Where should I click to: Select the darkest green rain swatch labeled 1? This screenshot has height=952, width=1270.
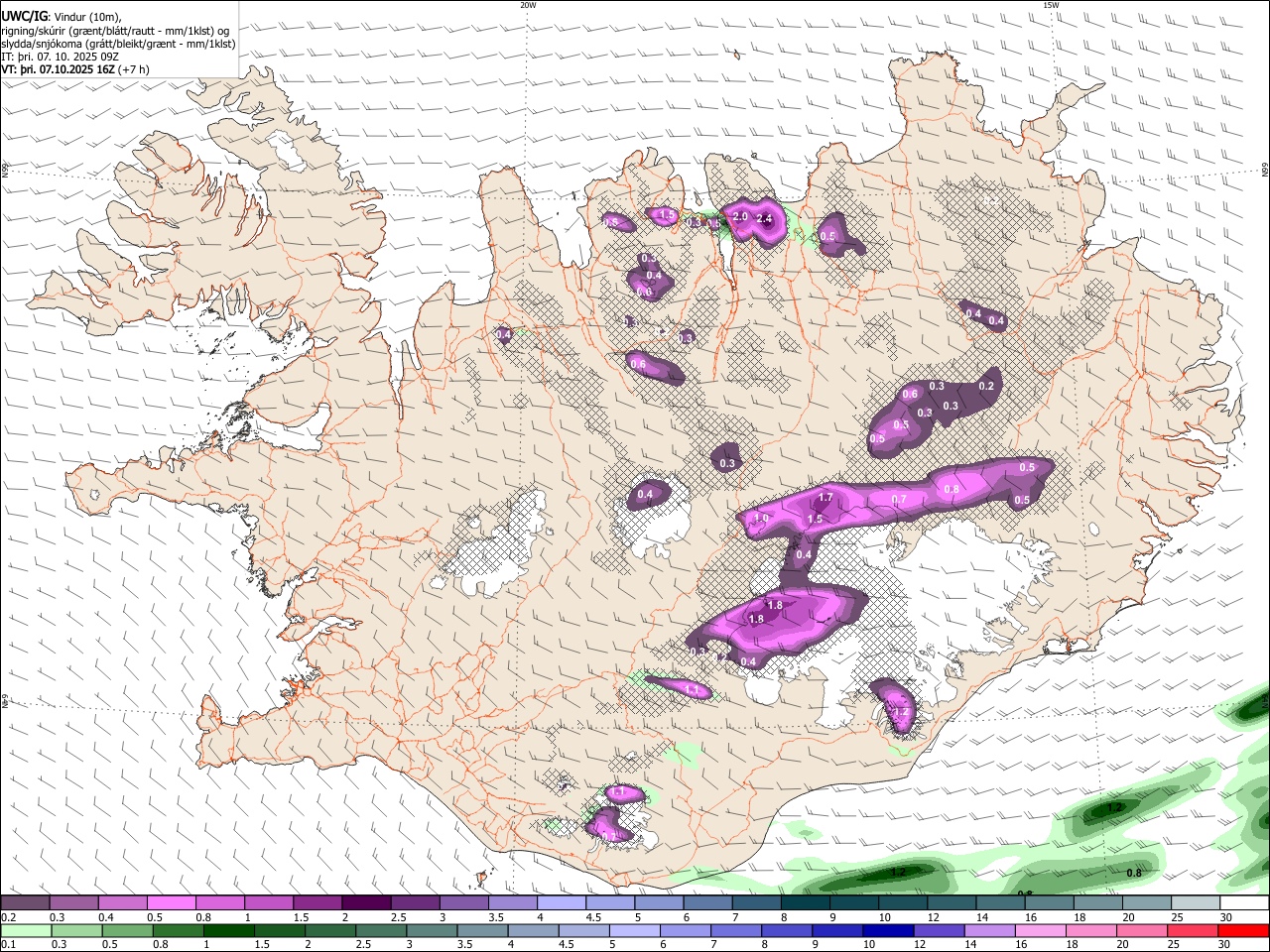click(228, 930)
